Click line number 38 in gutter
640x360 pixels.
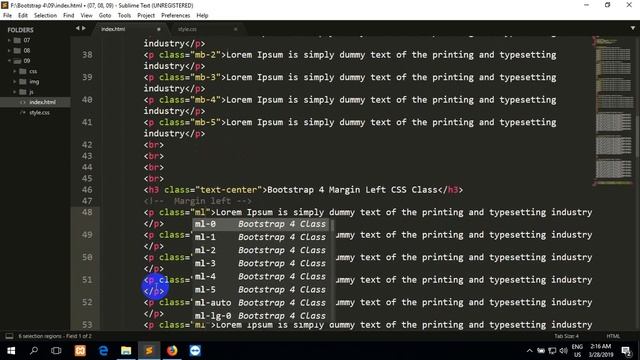tap(87, 55)
